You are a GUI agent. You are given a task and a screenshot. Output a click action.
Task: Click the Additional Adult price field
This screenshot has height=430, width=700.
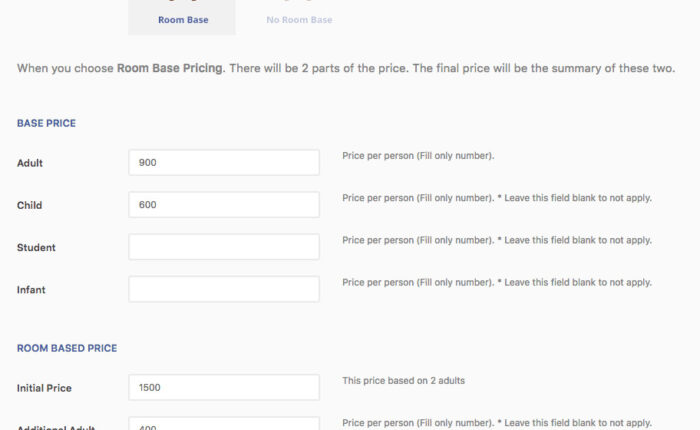coord(224,424)
